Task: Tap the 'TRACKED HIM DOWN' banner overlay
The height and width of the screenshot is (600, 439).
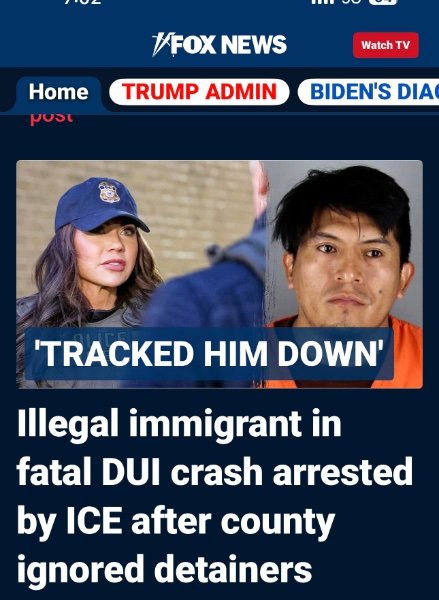Action: [x=209, y=354]
